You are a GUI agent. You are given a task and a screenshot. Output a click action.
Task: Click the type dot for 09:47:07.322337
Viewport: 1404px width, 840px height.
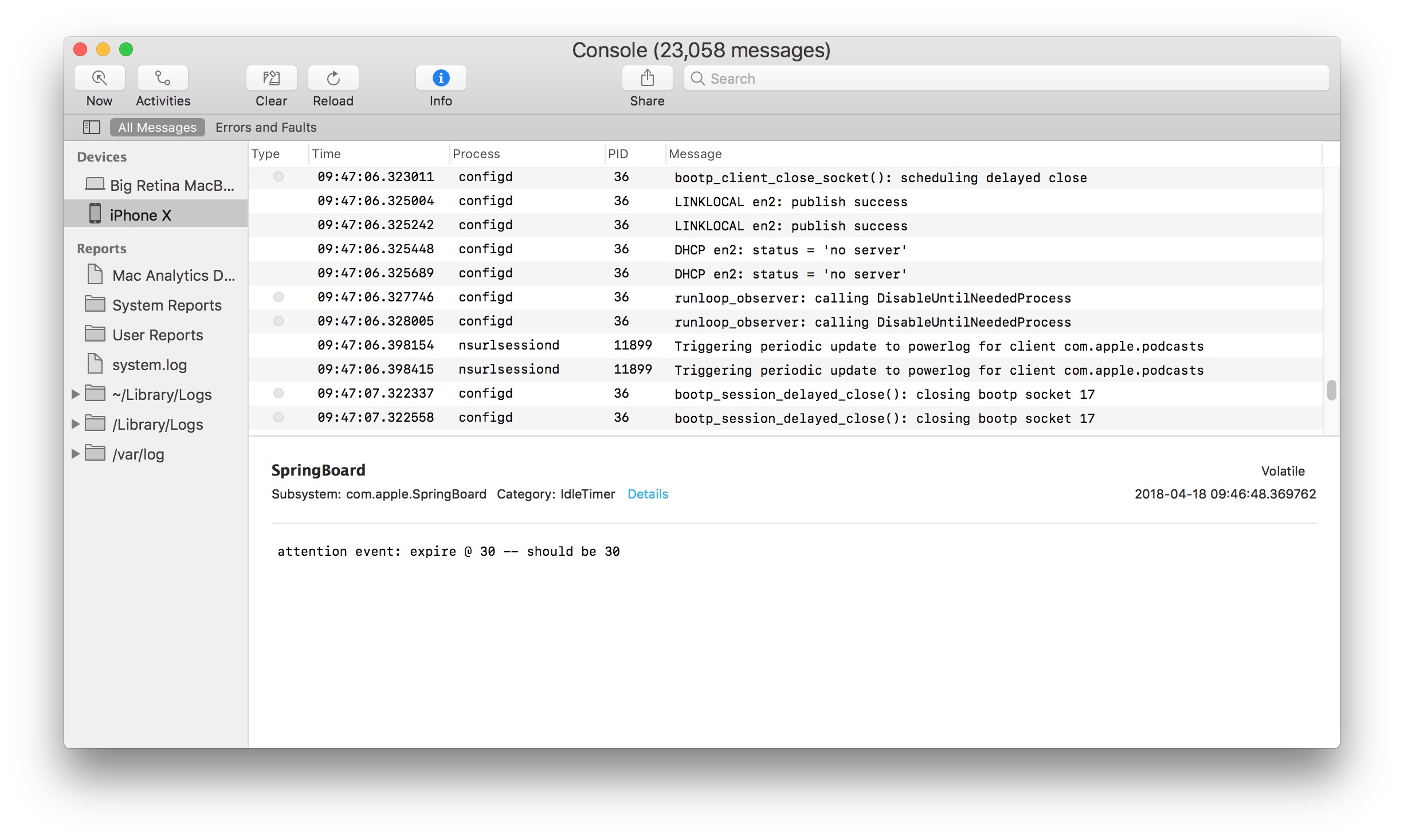coord(279,393)
